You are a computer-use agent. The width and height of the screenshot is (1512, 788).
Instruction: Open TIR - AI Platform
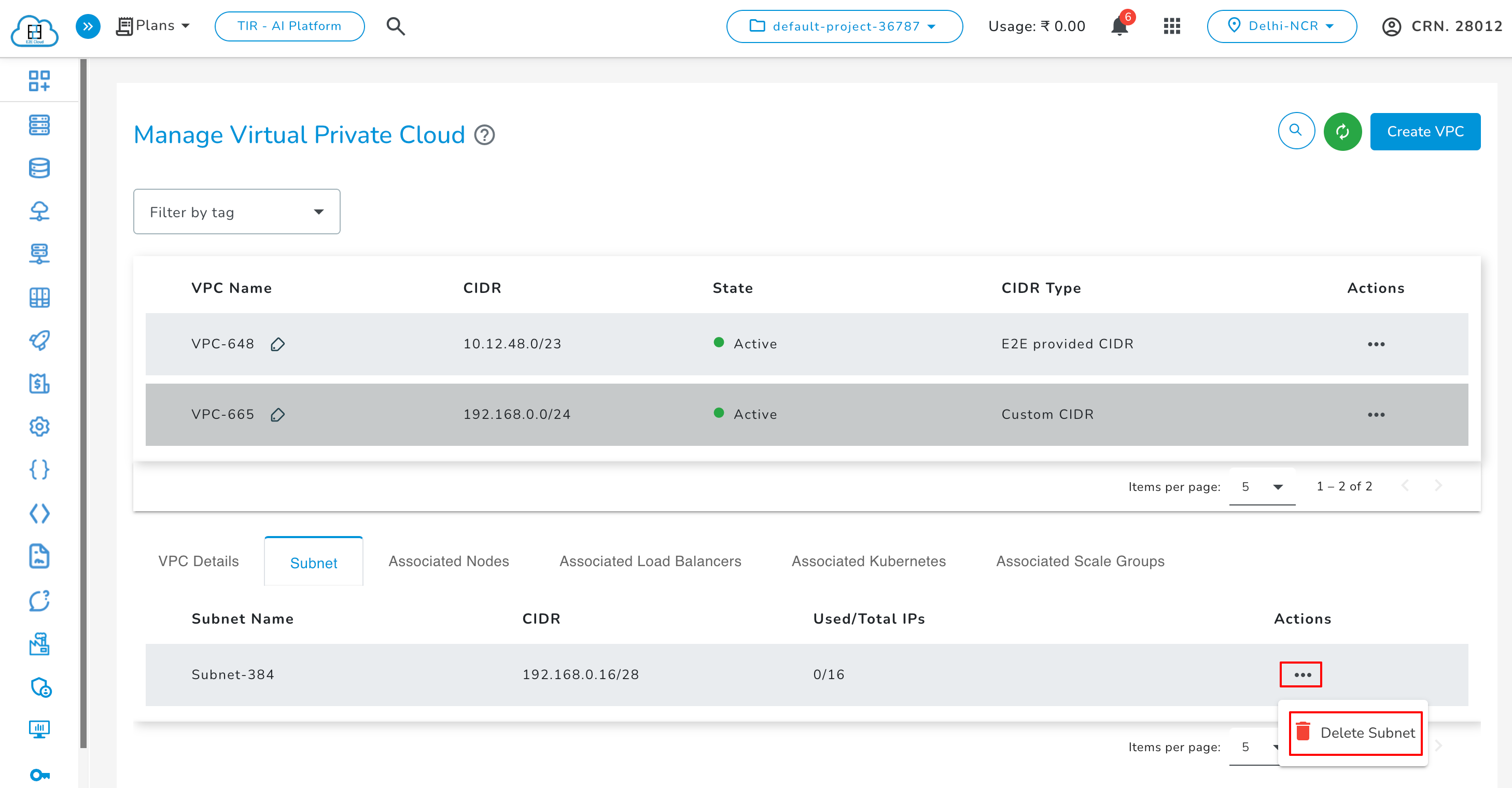coord(289,26)
